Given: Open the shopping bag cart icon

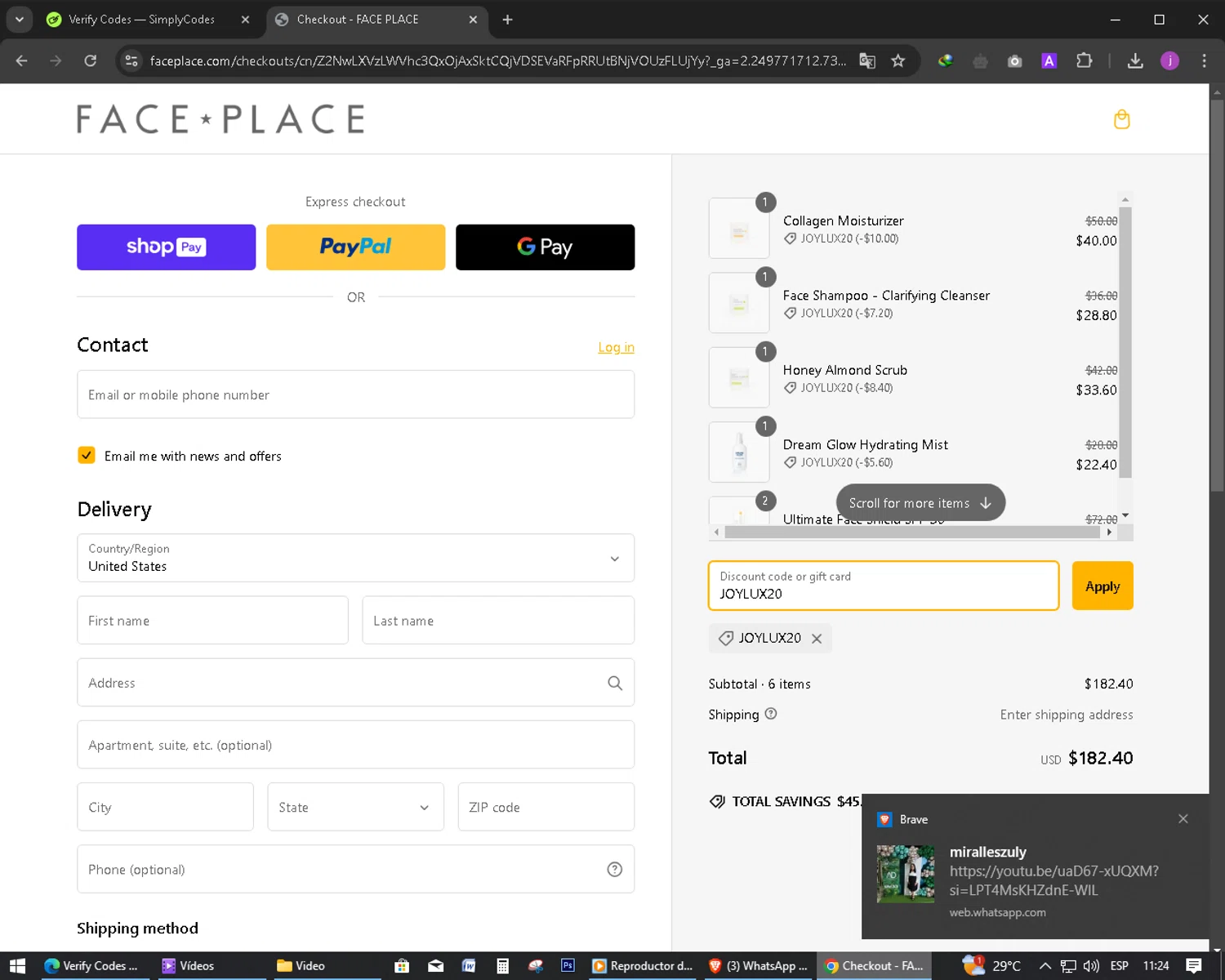Looking at the screenshot, I should 1121,119.
